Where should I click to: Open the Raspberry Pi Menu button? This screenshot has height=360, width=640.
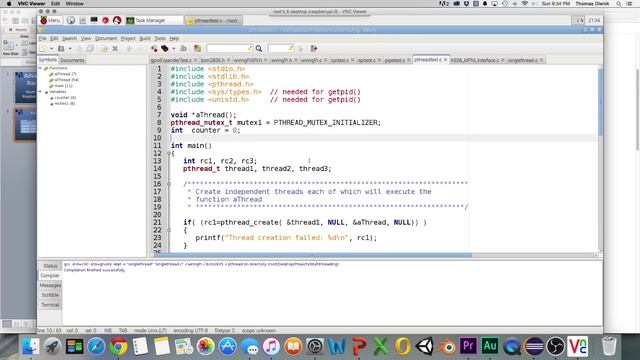(x=50, y=20)
